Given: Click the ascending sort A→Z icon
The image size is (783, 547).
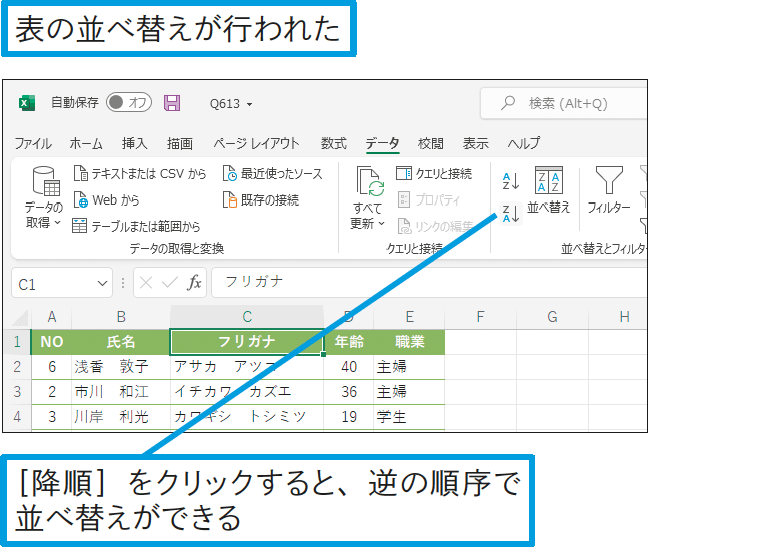Looking at the screenshot, I should pos(510,181).
